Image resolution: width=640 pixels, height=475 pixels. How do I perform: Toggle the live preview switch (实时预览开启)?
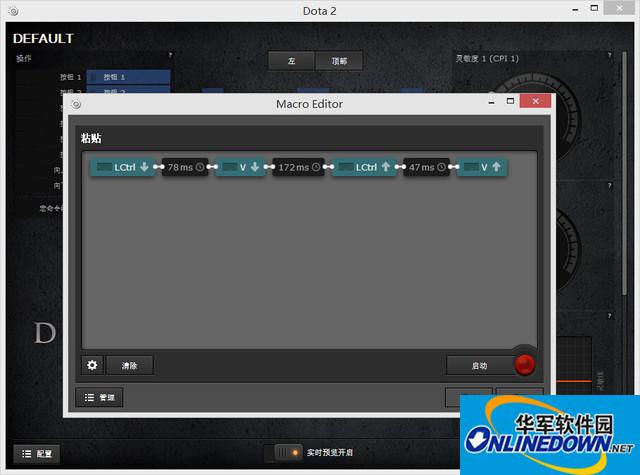click(289, 453)
